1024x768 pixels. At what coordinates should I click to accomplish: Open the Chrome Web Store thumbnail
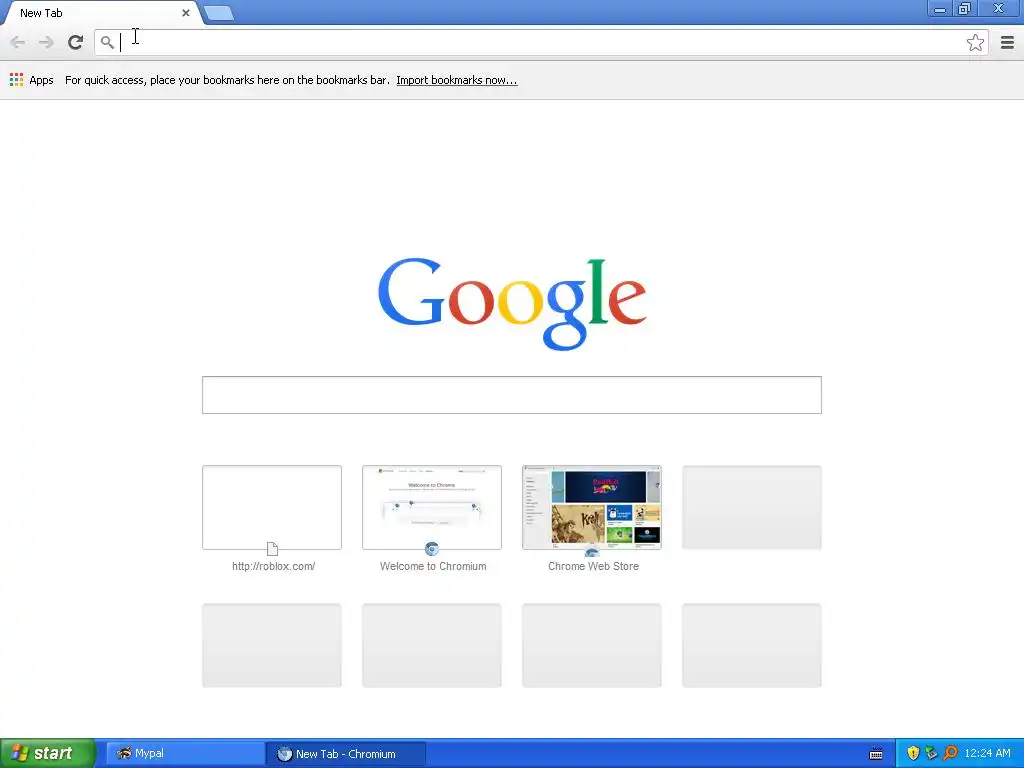592,507
